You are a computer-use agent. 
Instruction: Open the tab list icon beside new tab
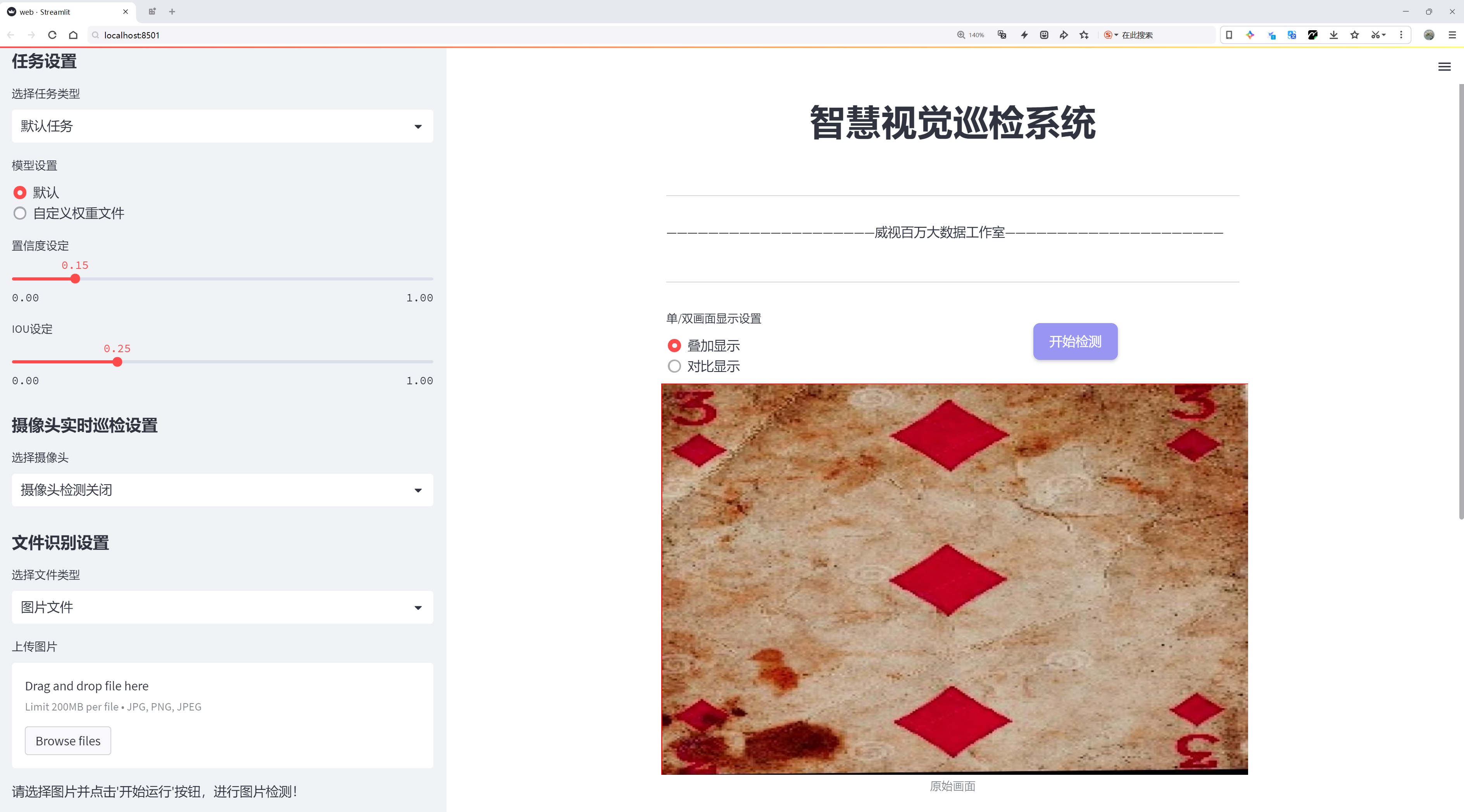pos(152,11)
